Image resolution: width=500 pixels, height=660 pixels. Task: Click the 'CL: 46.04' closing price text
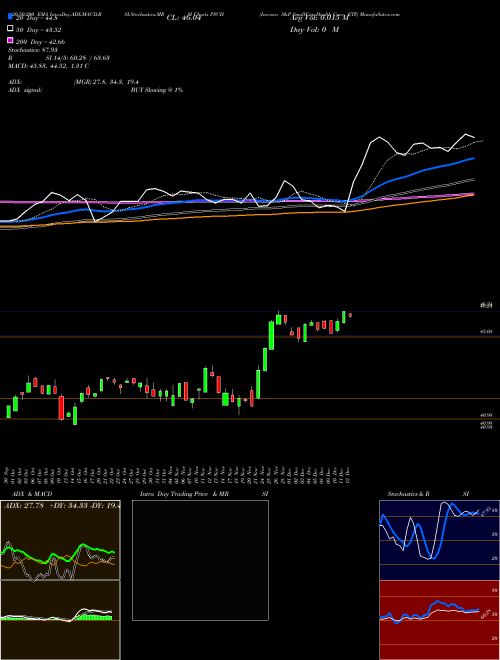tap(184, 17)
